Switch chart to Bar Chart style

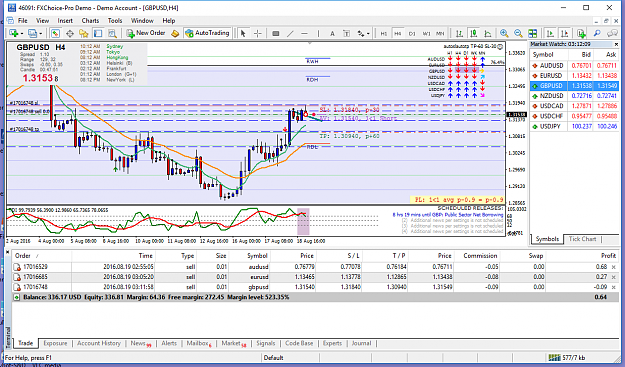click(459, 33)
